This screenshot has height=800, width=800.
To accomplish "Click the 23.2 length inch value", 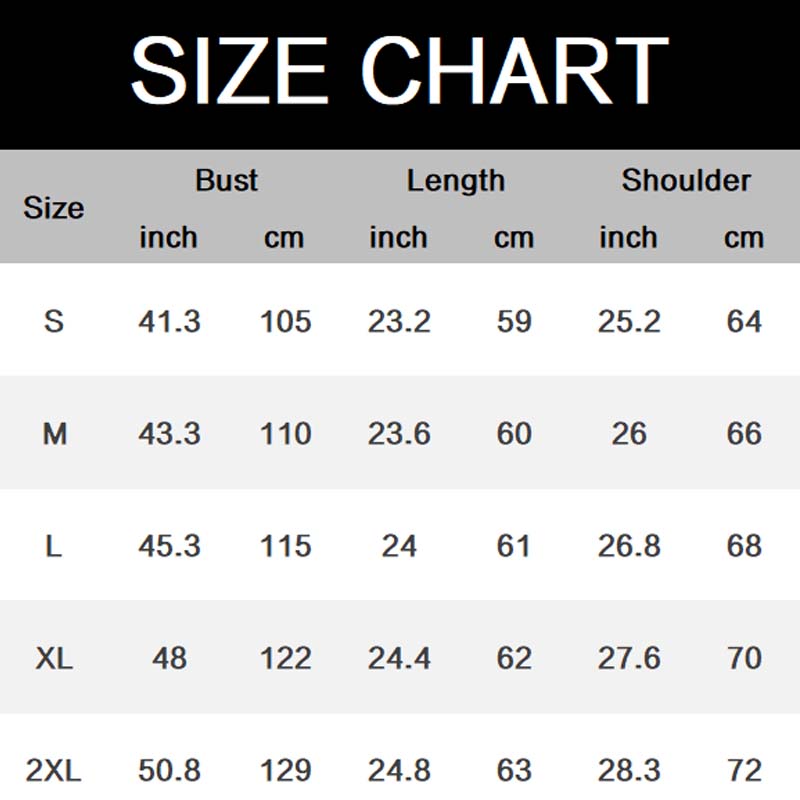I will click(x=399, y=321).
